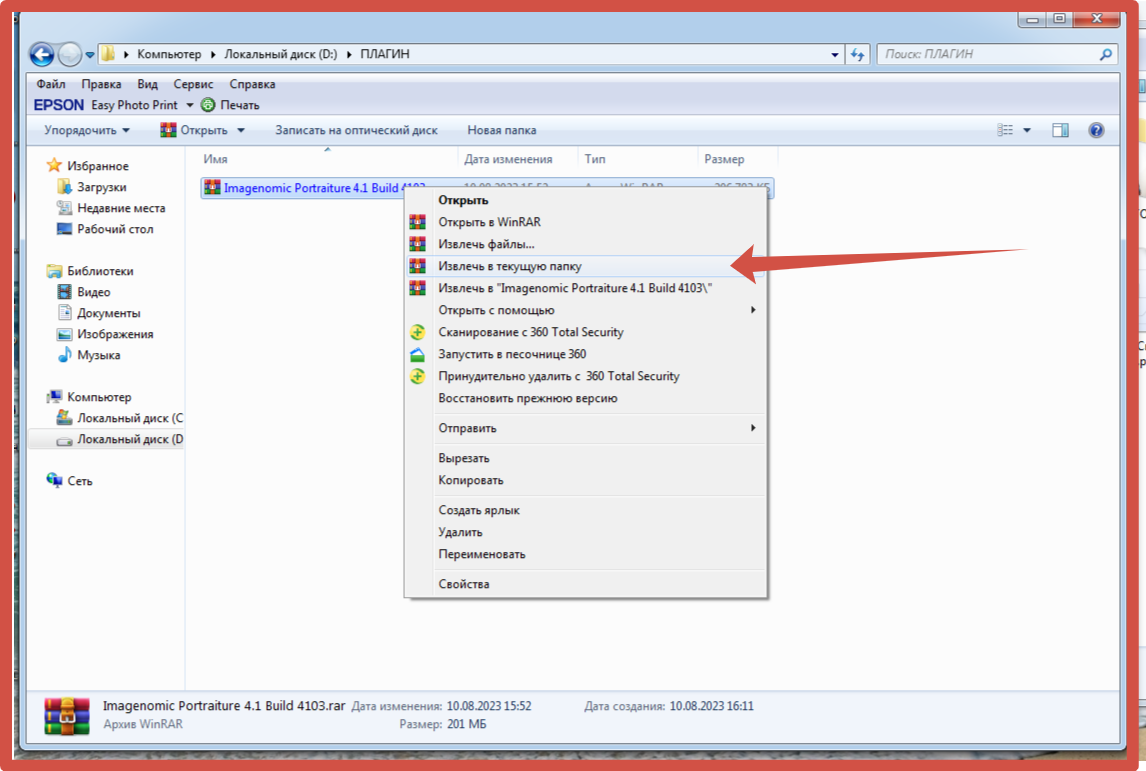Open the Видео library
This screenshot has width=1146, height=771.
click(83, 292)
